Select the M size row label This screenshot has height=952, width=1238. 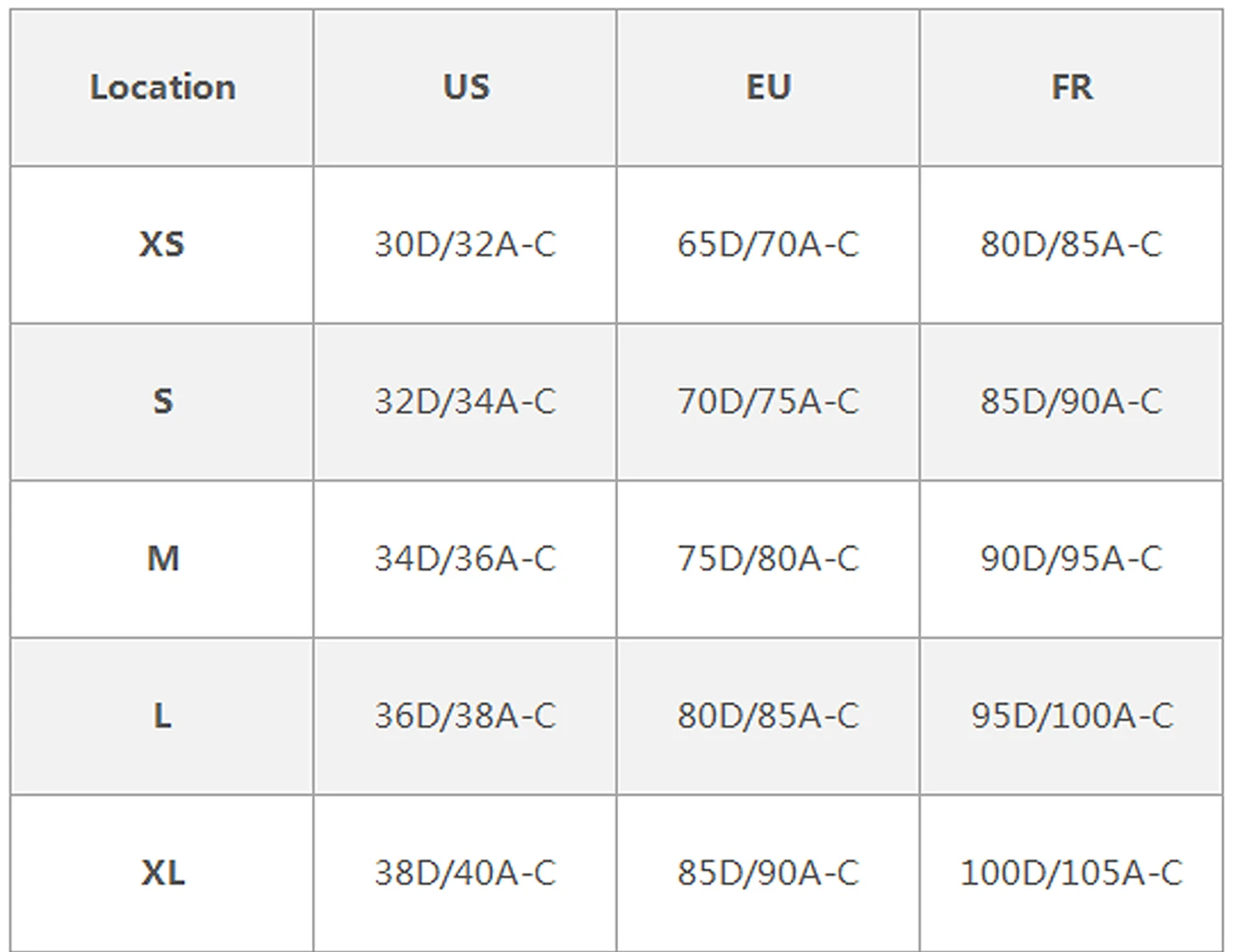click(163, 558)
